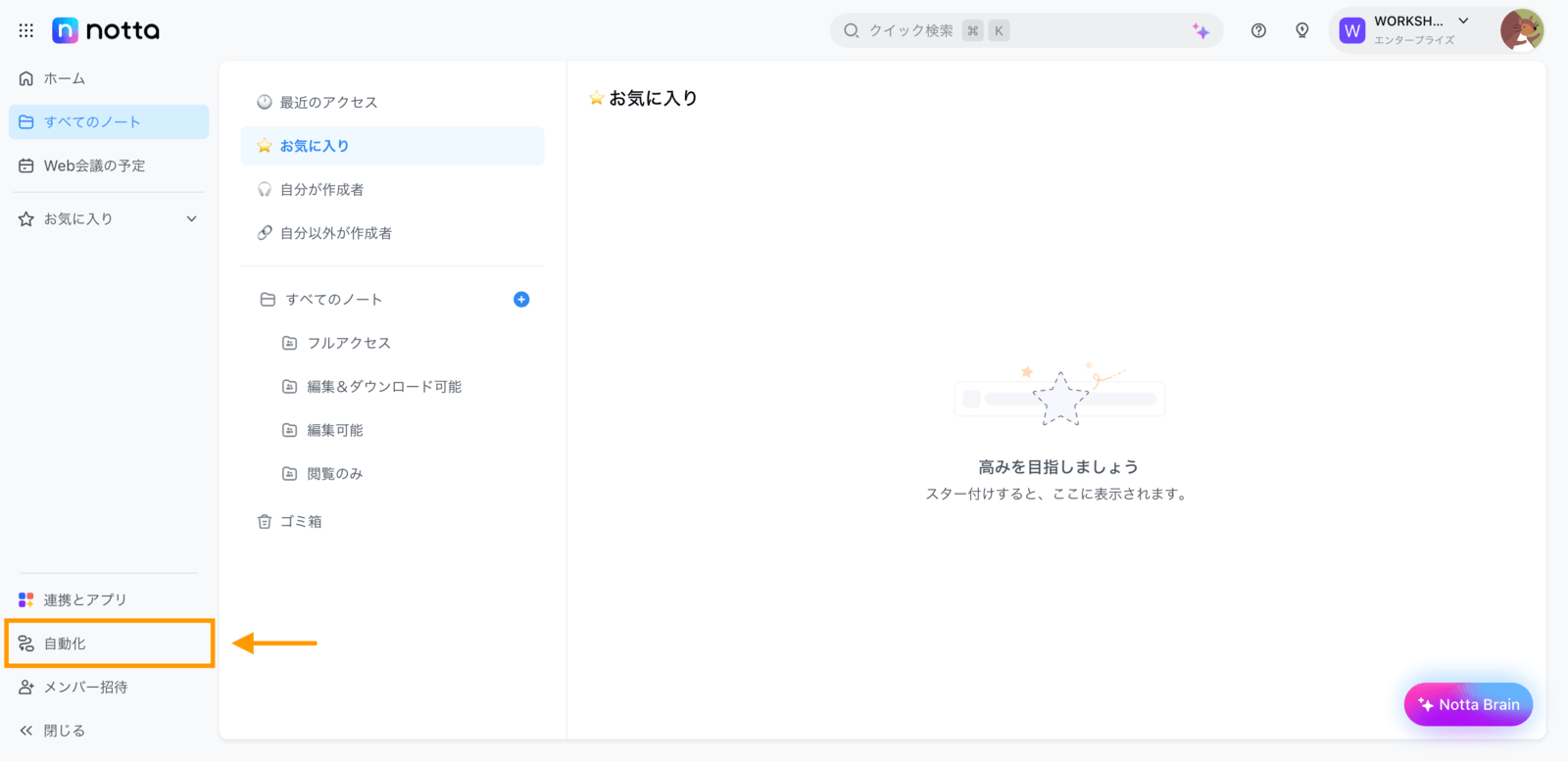This screenshot has width=1568, height=761.
Task: Click the purple W workspace icon
Action: 1352,31
